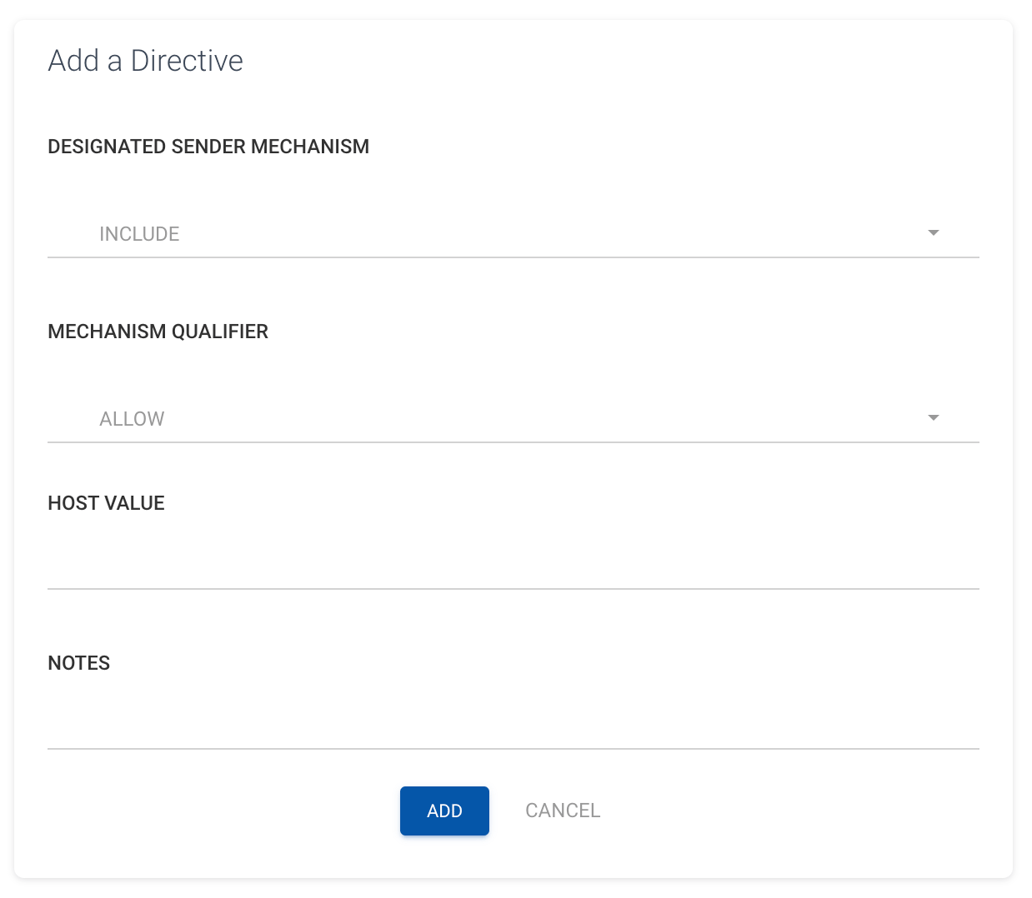This screenshot has width=1032, height=898.
Task: Click the NOTES label
Action: 78,662
